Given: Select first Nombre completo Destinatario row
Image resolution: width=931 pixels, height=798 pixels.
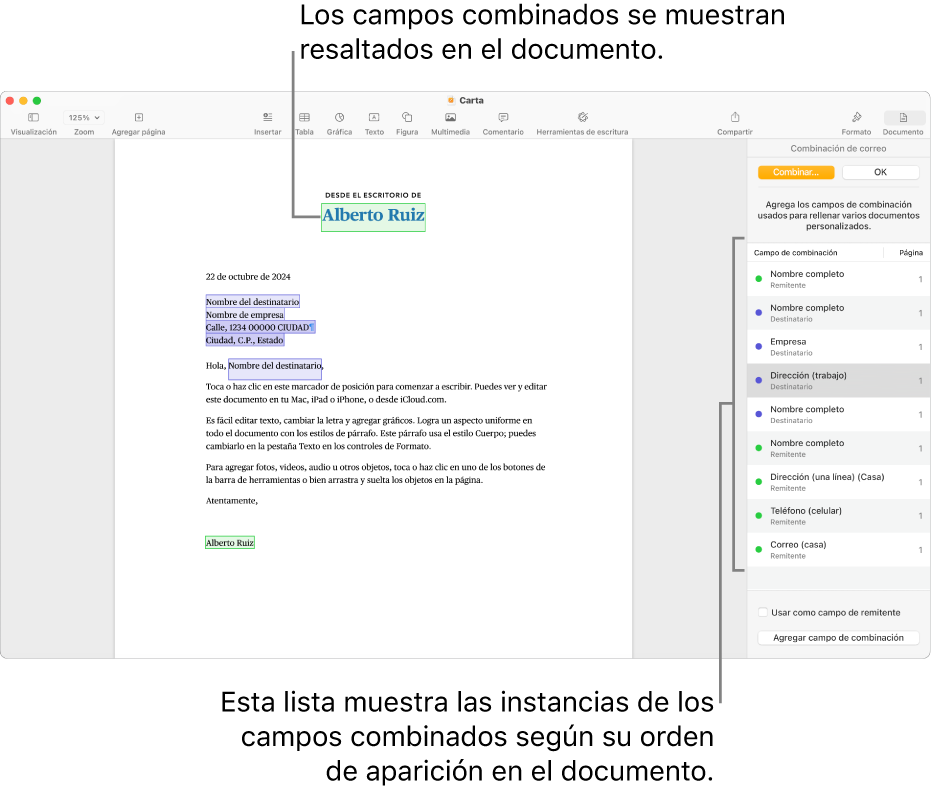Looking at the screenshot, I should pos(838,313).
